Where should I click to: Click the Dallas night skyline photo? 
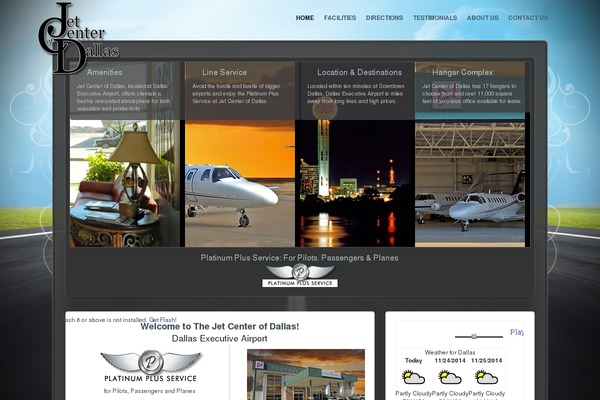[355, 183]
